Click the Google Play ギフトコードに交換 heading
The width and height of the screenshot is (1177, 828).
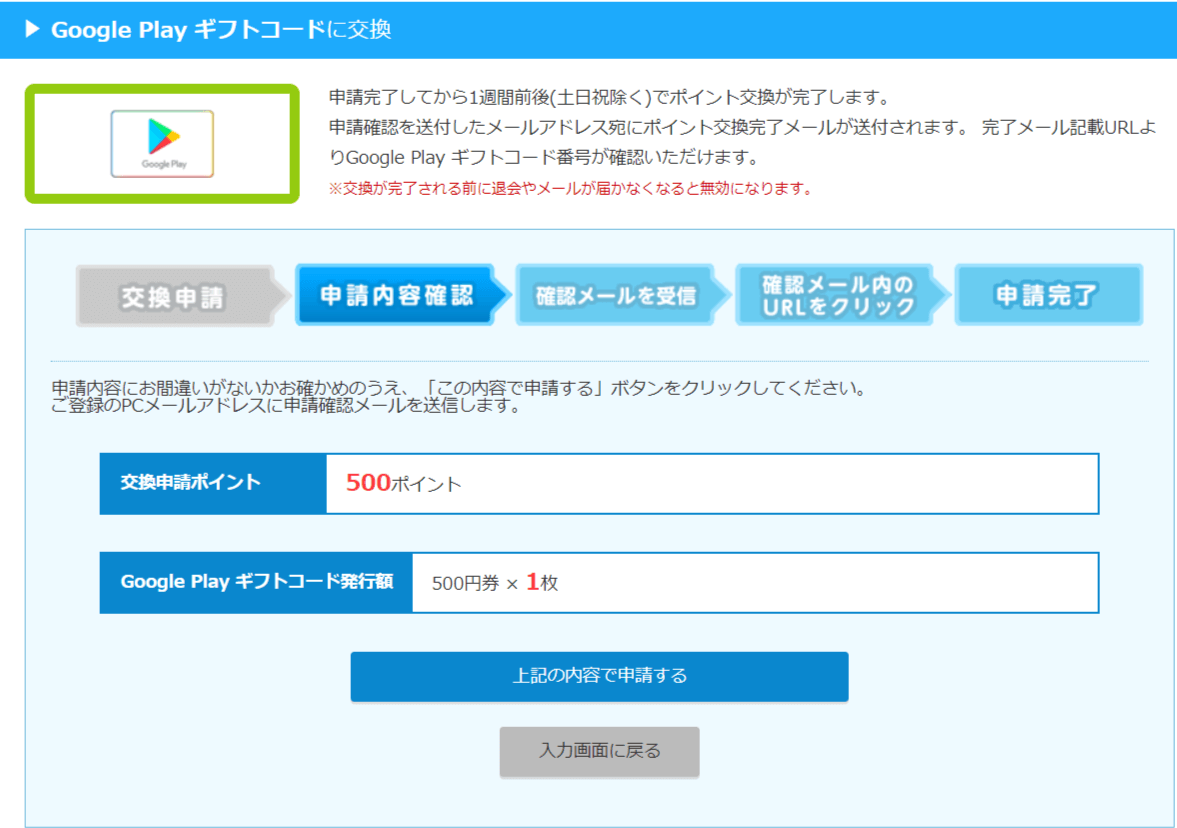click(x=221, y=29)
